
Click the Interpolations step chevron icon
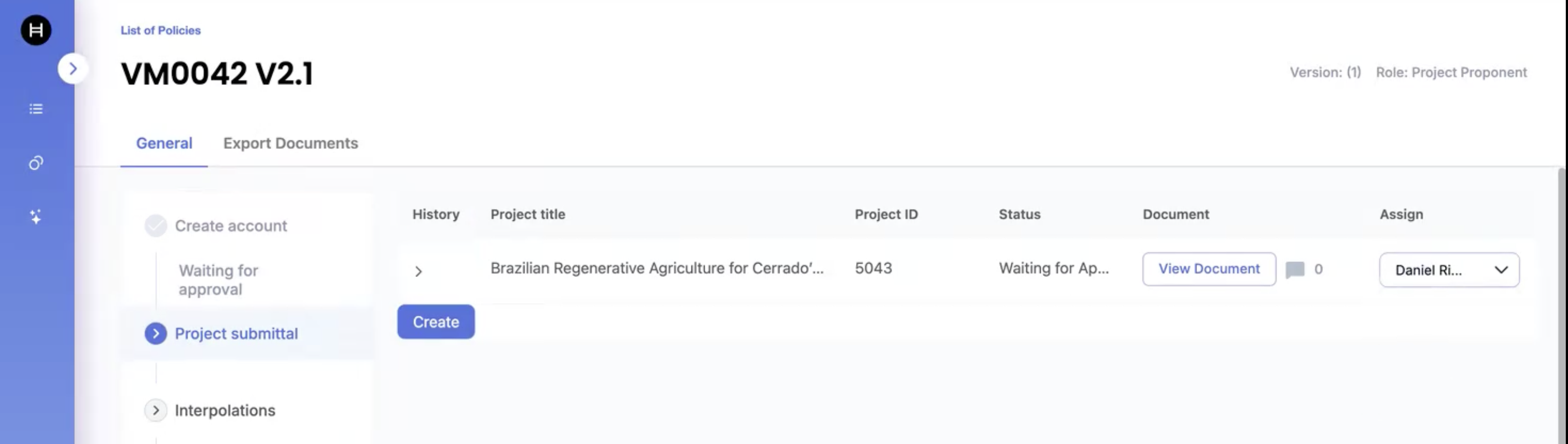[156, 411]
